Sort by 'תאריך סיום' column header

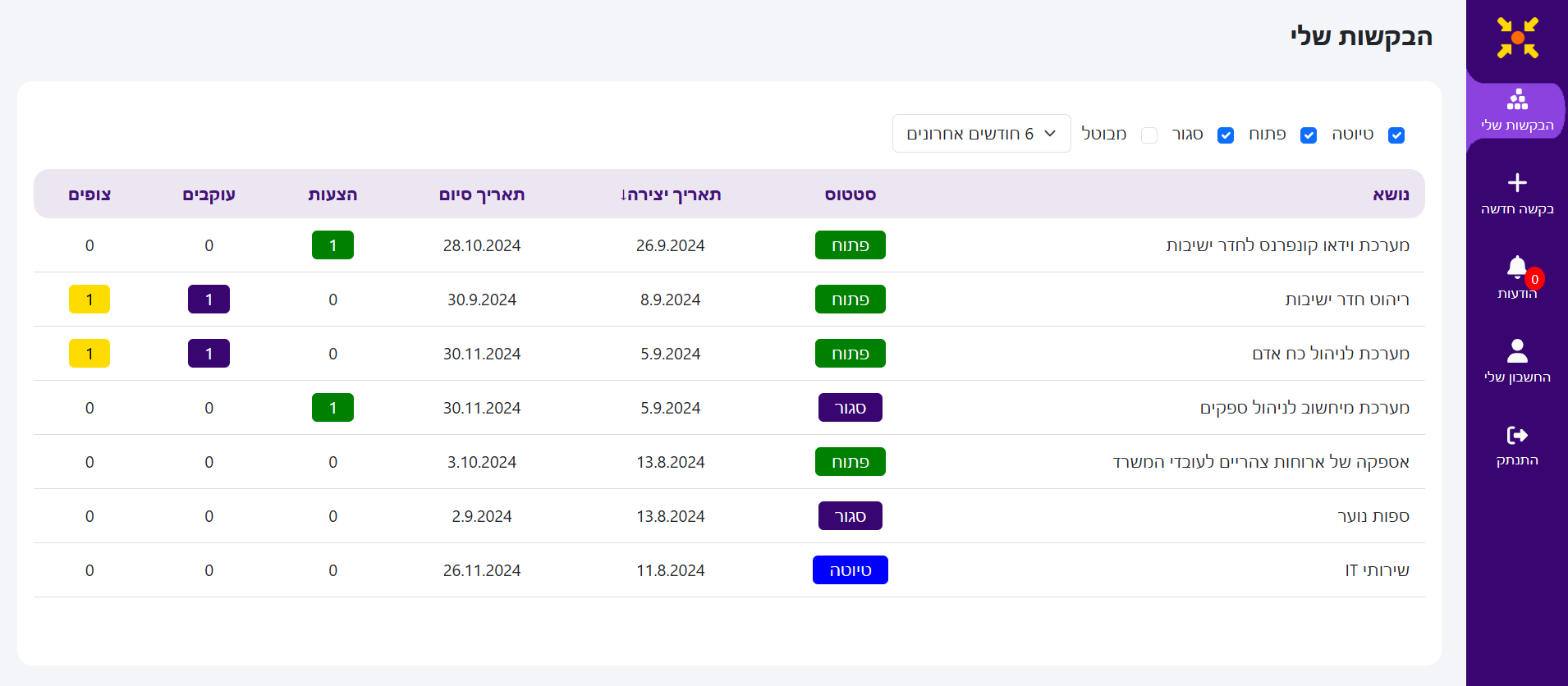click(x=482, y=194)
